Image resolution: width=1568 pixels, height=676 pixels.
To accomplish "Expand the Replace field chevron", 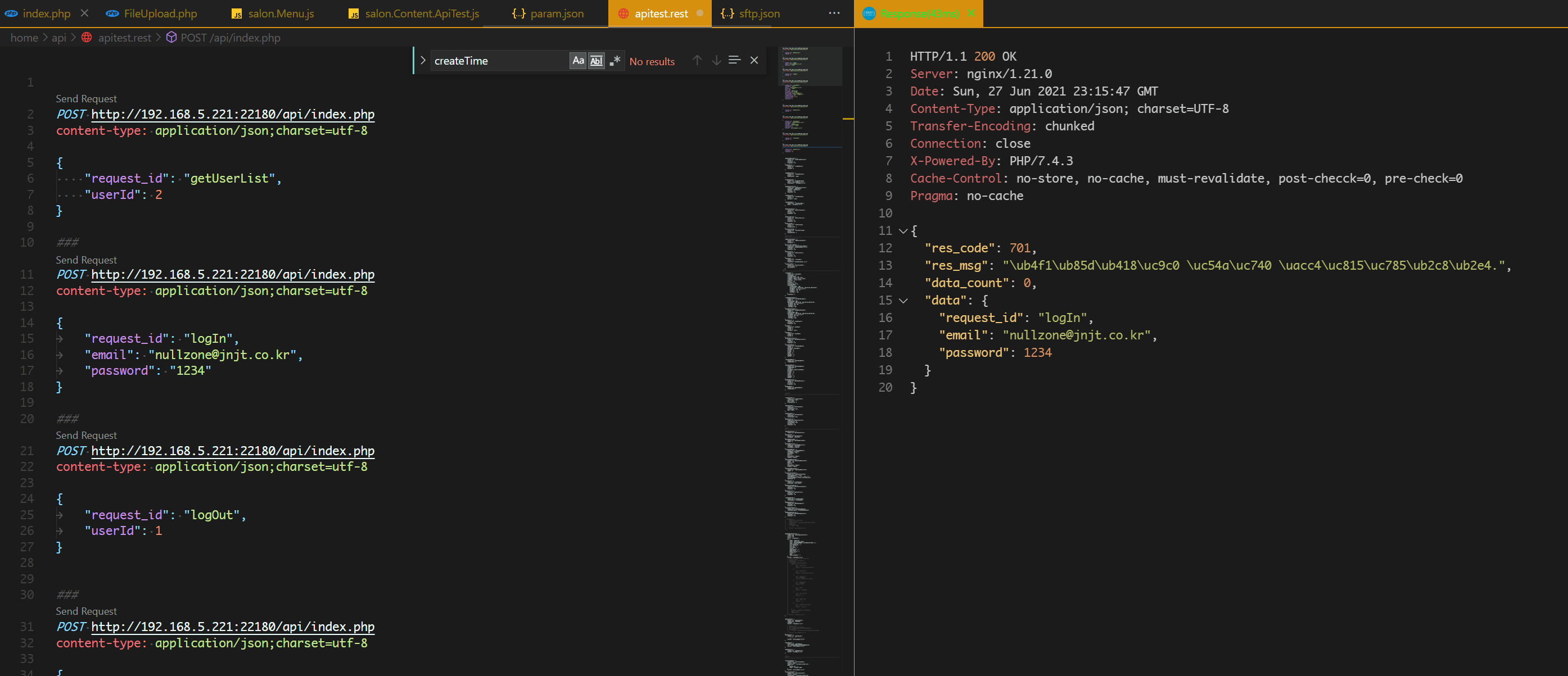I will (422, 61).
